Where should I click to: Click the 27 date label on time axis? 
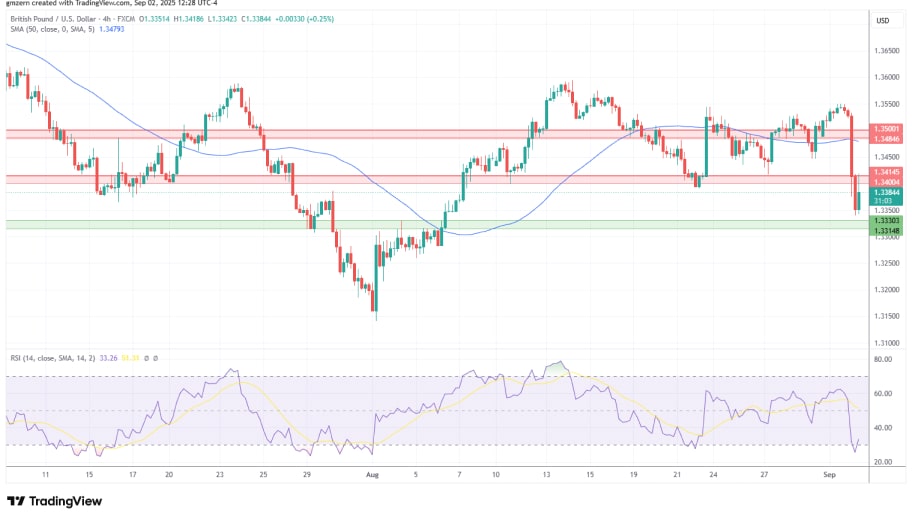point(764,475)
